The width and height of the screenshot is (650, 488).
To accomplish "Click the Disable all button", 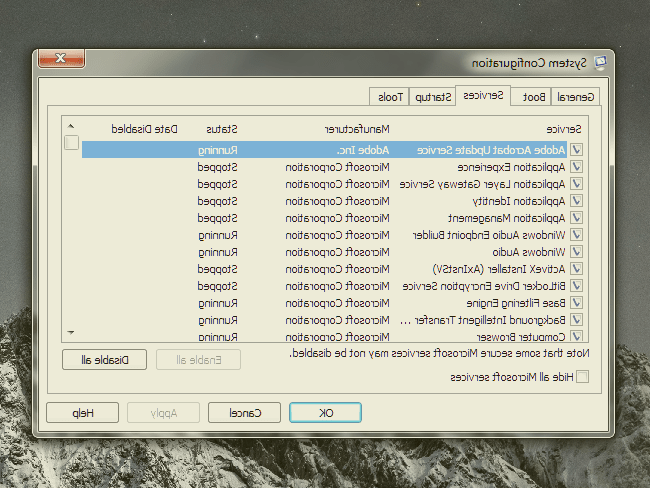I will [105, 359].
